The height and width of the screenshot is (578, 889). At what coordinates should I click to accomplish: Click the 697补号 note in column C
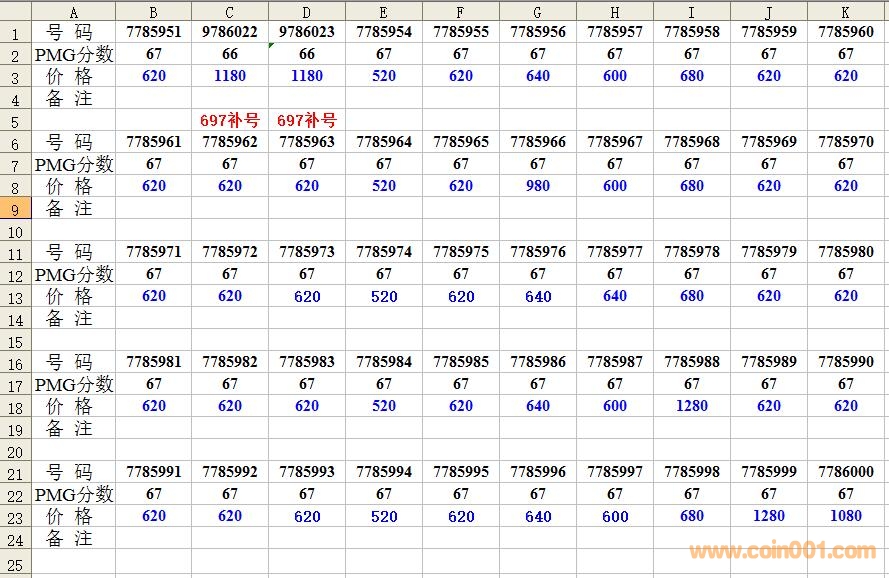click(x=230, y=120)
